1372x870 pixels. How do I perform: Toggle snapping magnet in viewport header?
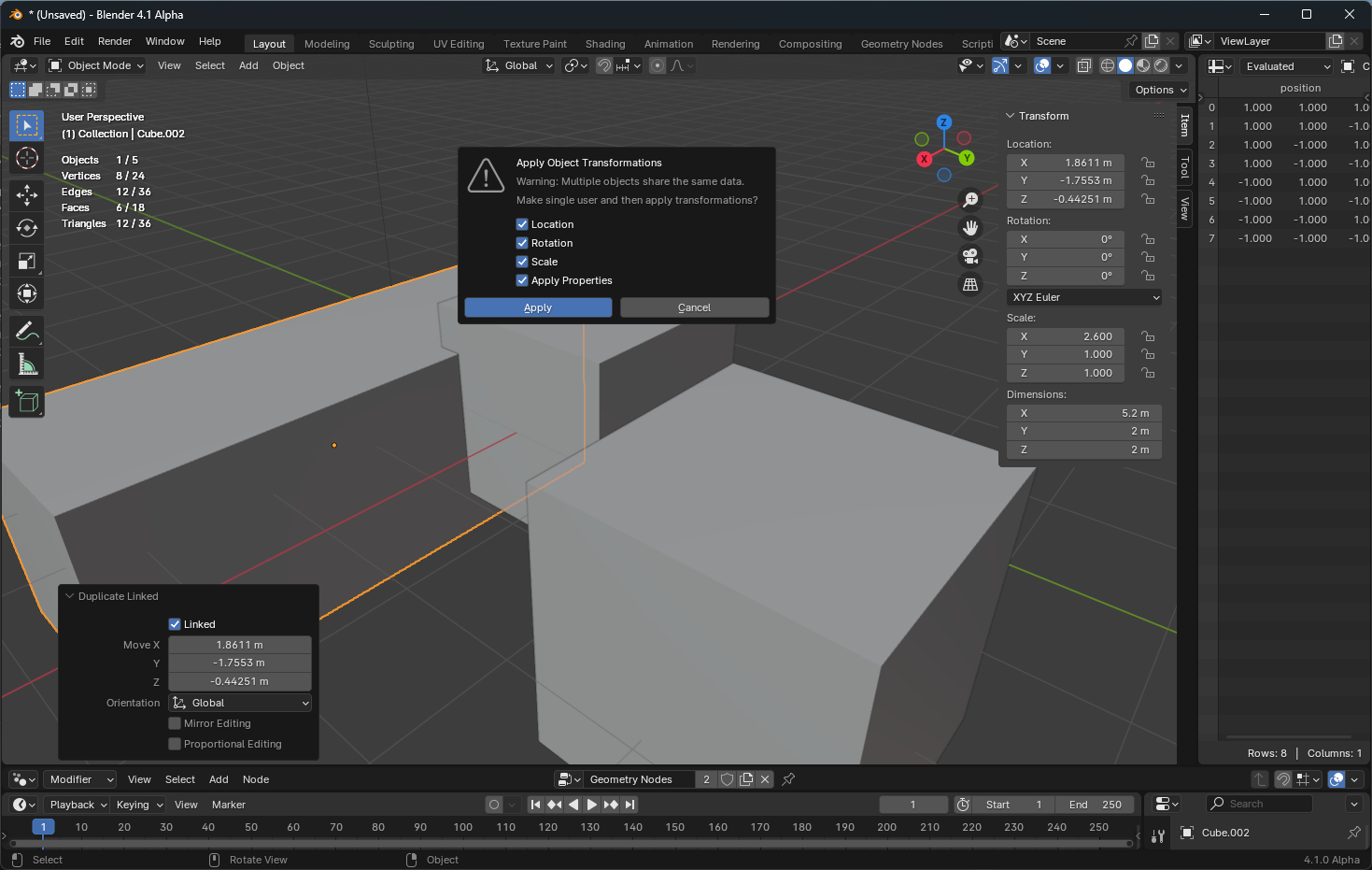(604, 65)
